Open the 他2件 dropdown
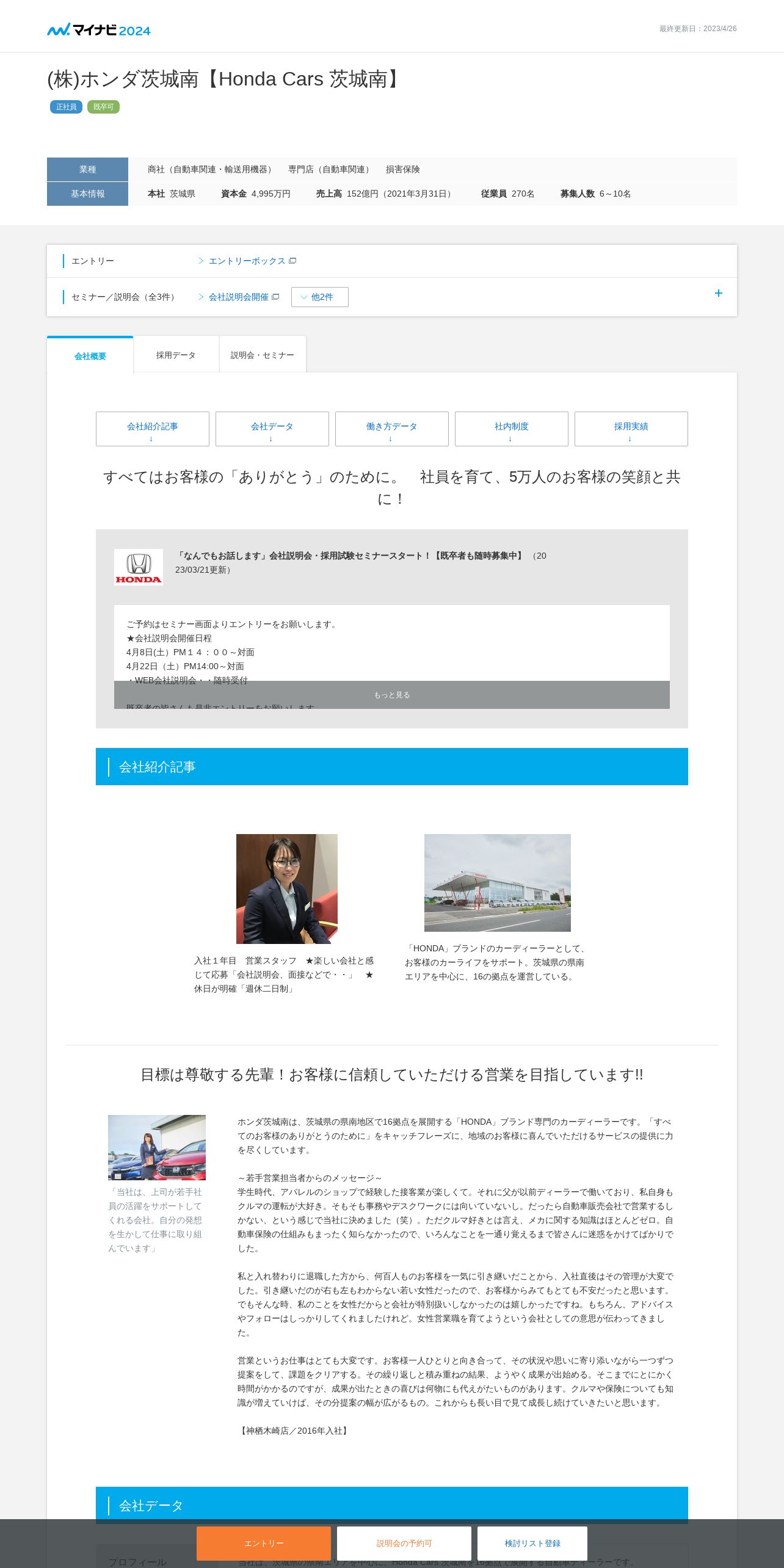 (x=320, y=297)
